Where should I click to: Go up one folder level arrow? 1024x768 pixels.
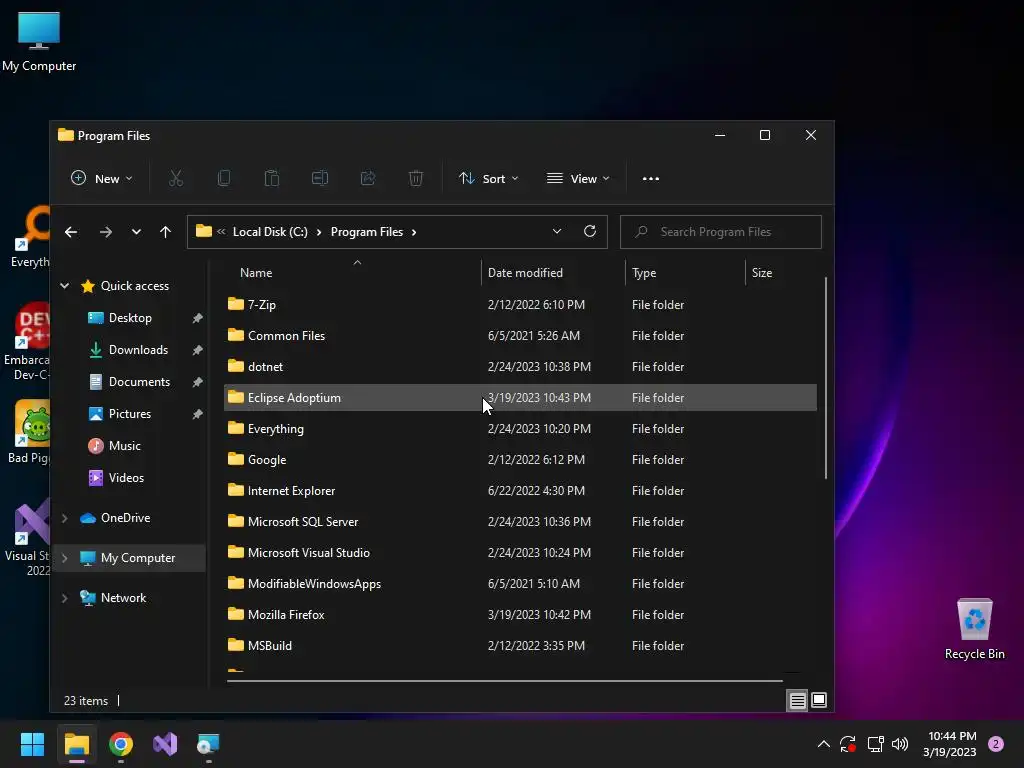165,232
